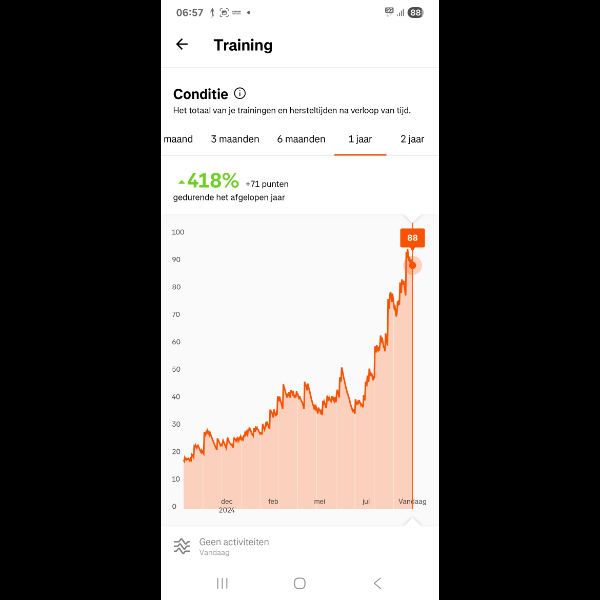Switch to the 6 maanden tab
This screenshot has height=600, width=600.
301,139
